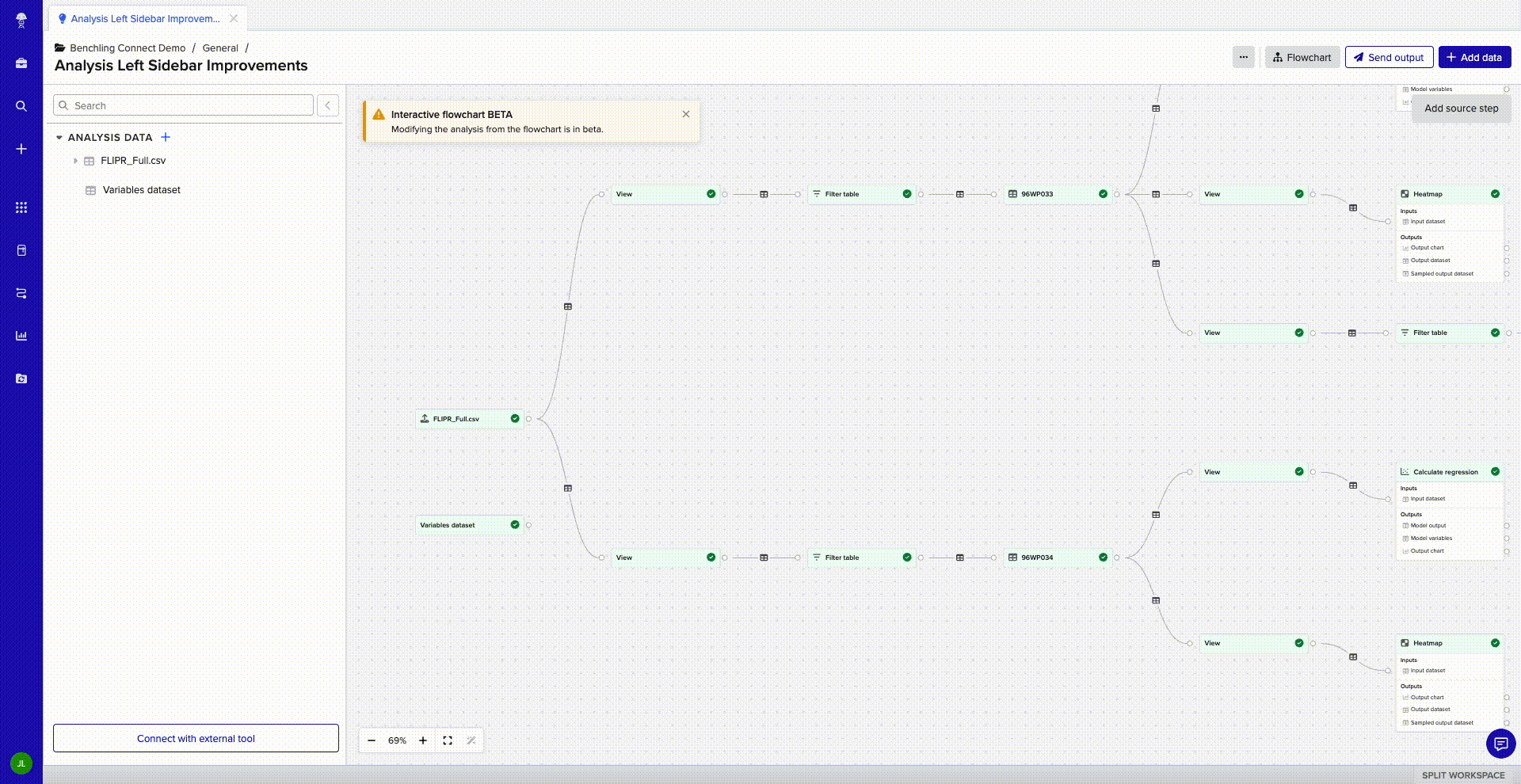1521x784 pixels.
Task: Click the status check on FLIPR_Full.csv node
Action: pos(515,418)
